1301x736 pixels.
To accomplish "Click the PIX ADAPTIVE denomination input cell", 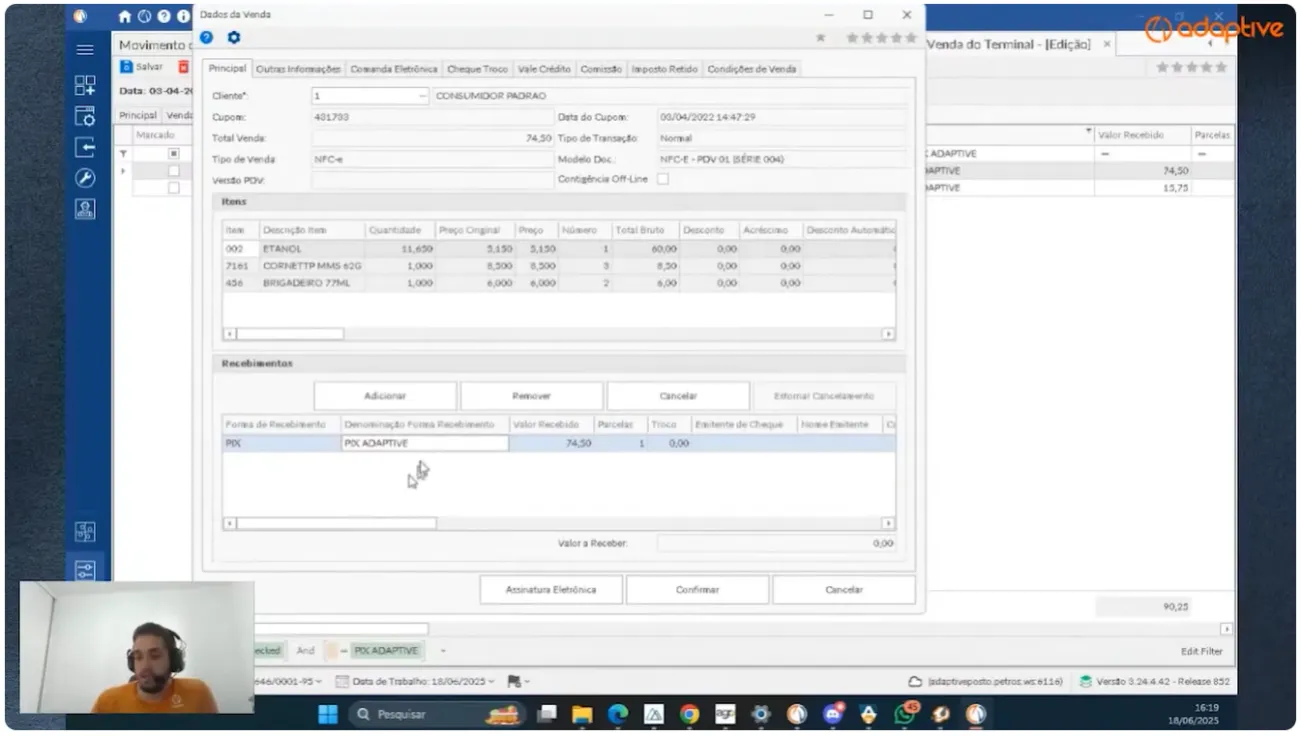I will (425, 443).
